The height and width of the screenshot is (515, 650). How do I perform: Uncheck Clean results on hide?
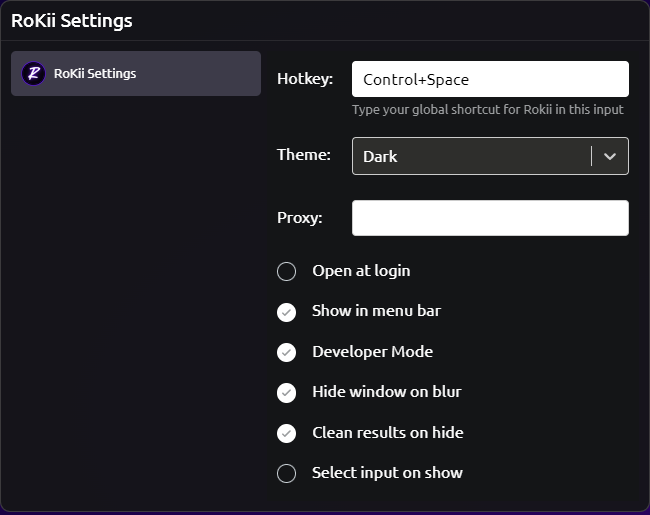(286, 433)
